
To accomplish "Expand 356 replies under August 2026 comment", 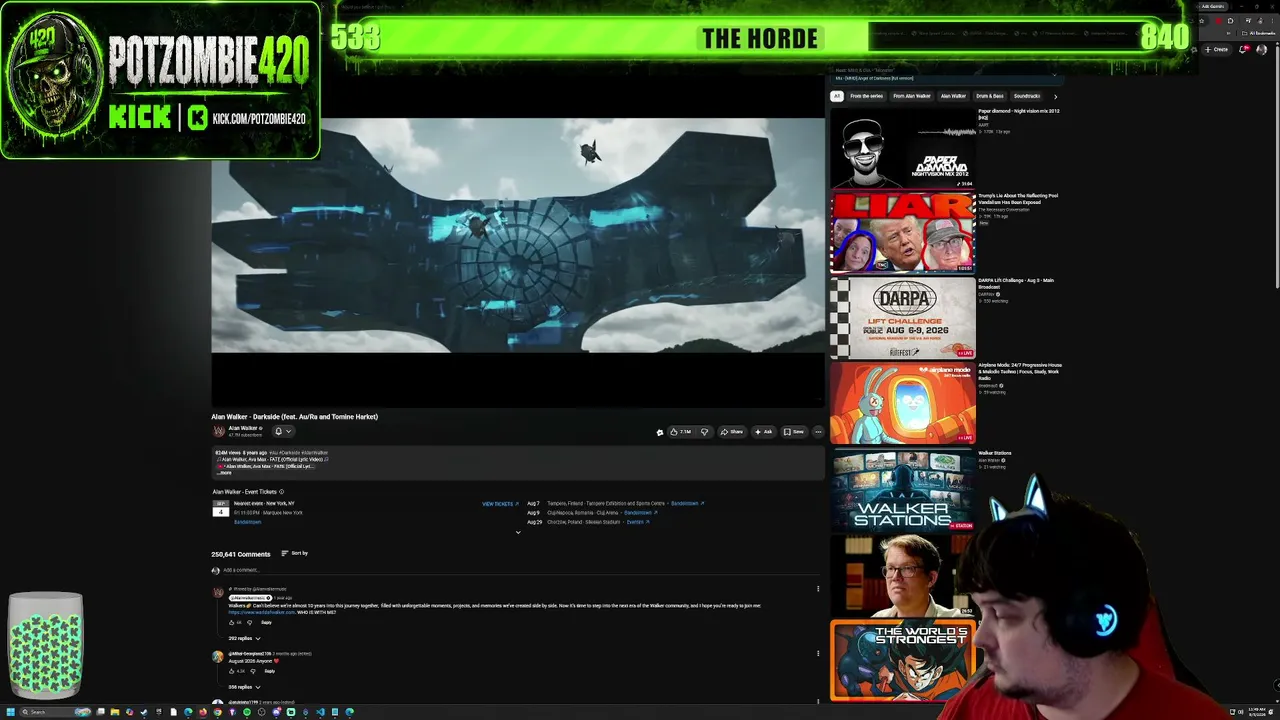I will (244, 687).
